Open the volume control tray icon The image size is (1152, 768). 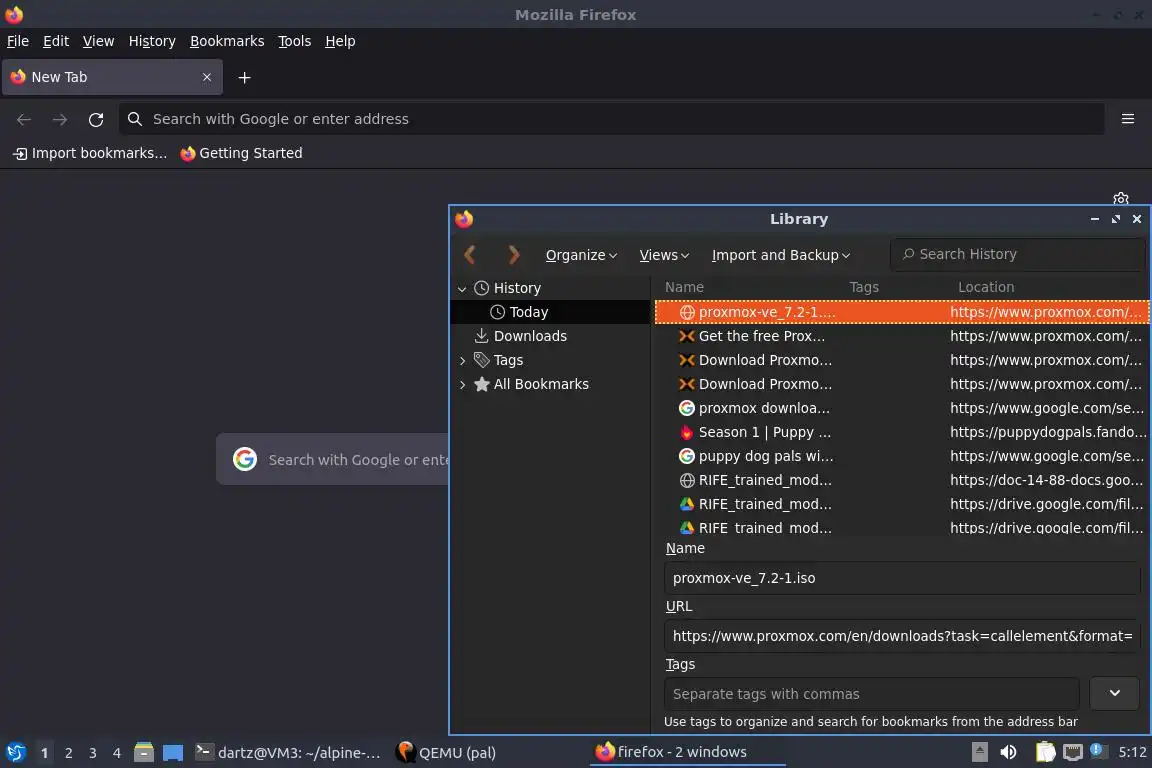point(1009,752)
